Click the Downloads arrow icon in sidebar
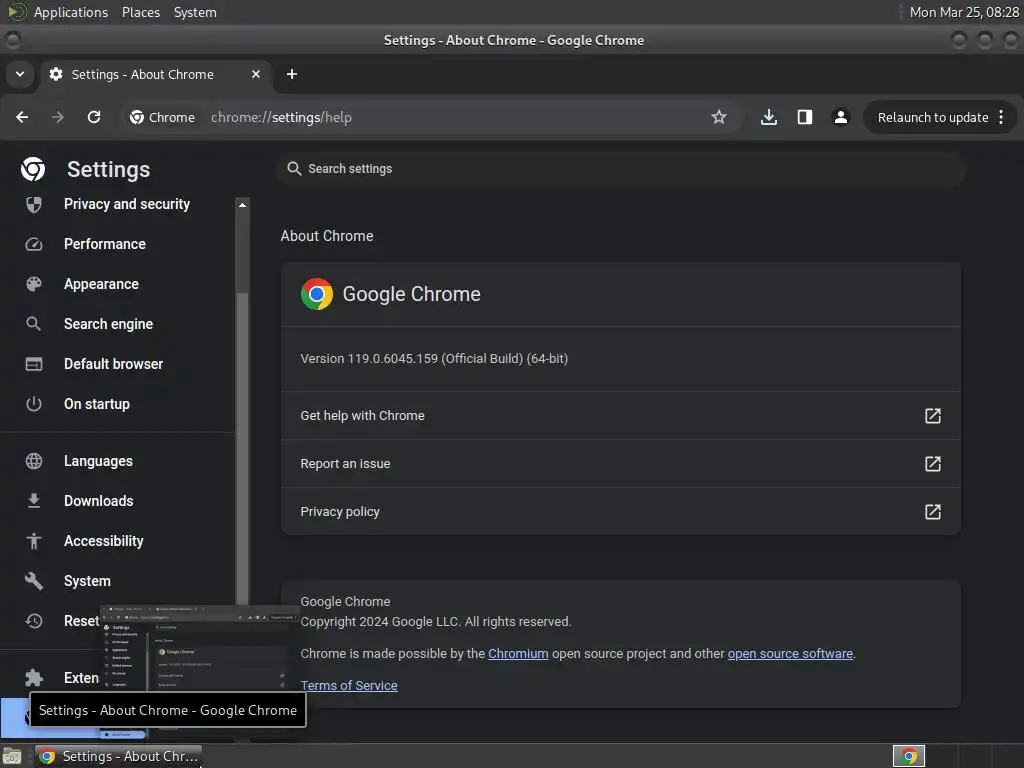 [x=34, y=501]
